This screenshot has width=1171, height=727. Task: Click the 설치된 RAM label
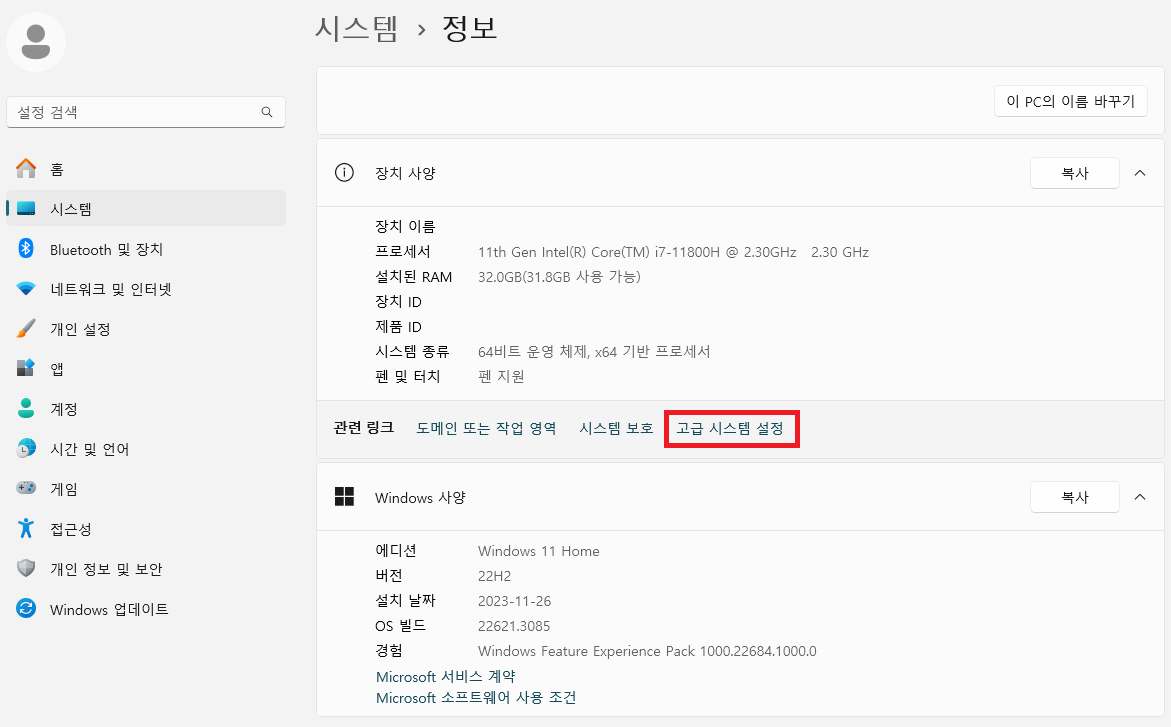414,276
